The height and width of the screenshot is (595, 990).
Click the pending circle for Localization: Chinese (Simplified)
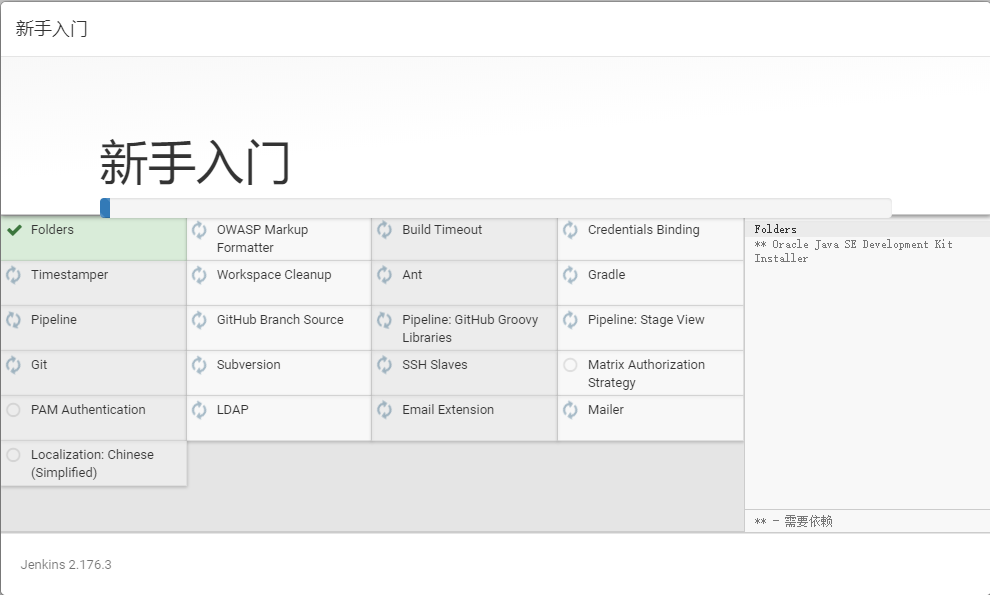click(14, 455)
